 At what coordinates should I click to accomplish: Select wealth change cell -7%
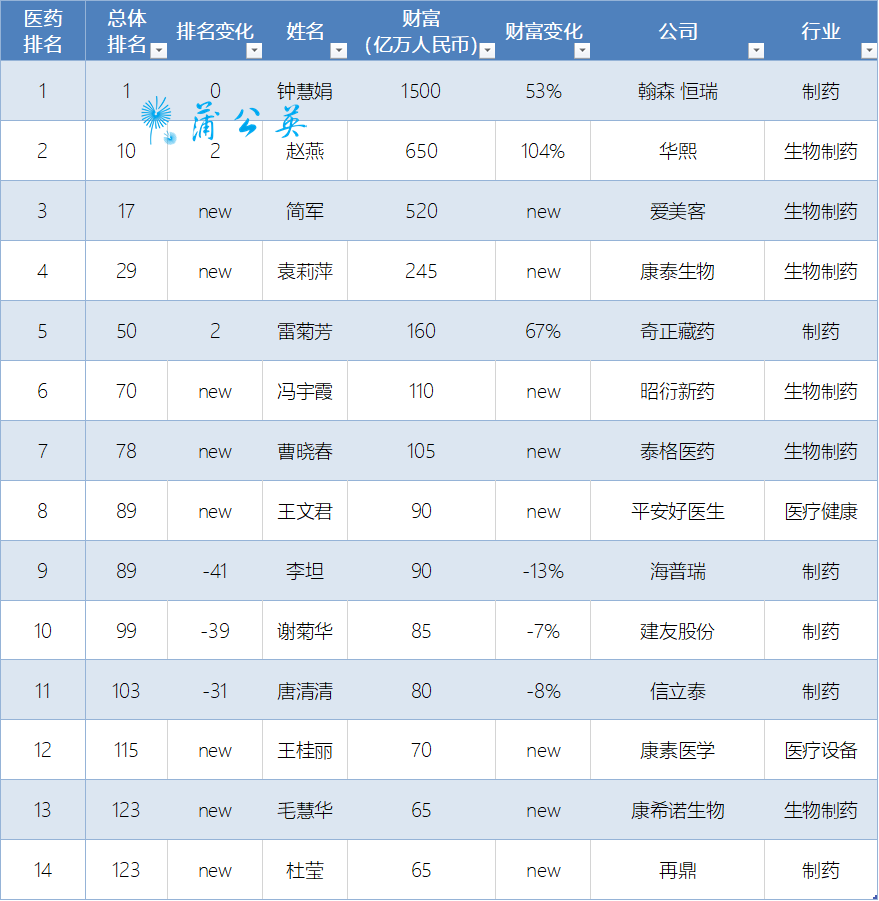point(543,631)
